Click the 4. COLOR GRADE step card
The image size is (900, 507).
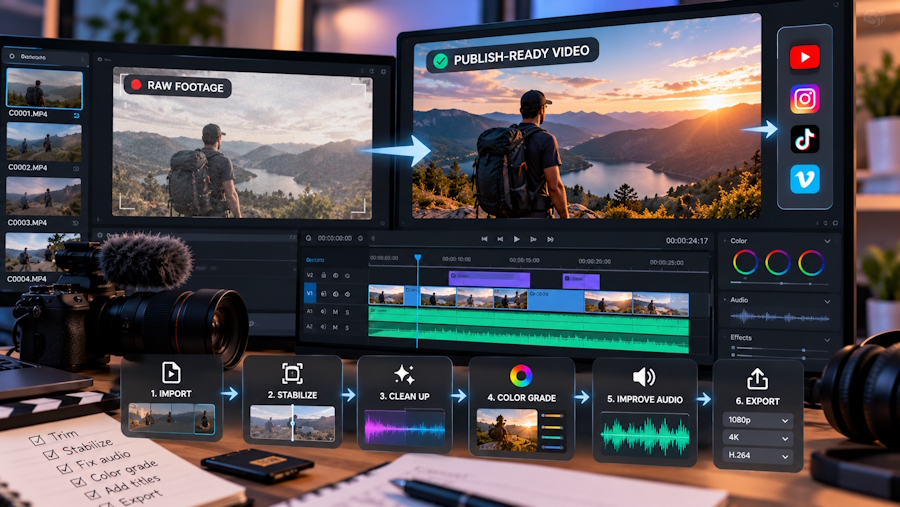tap(521, 408)
